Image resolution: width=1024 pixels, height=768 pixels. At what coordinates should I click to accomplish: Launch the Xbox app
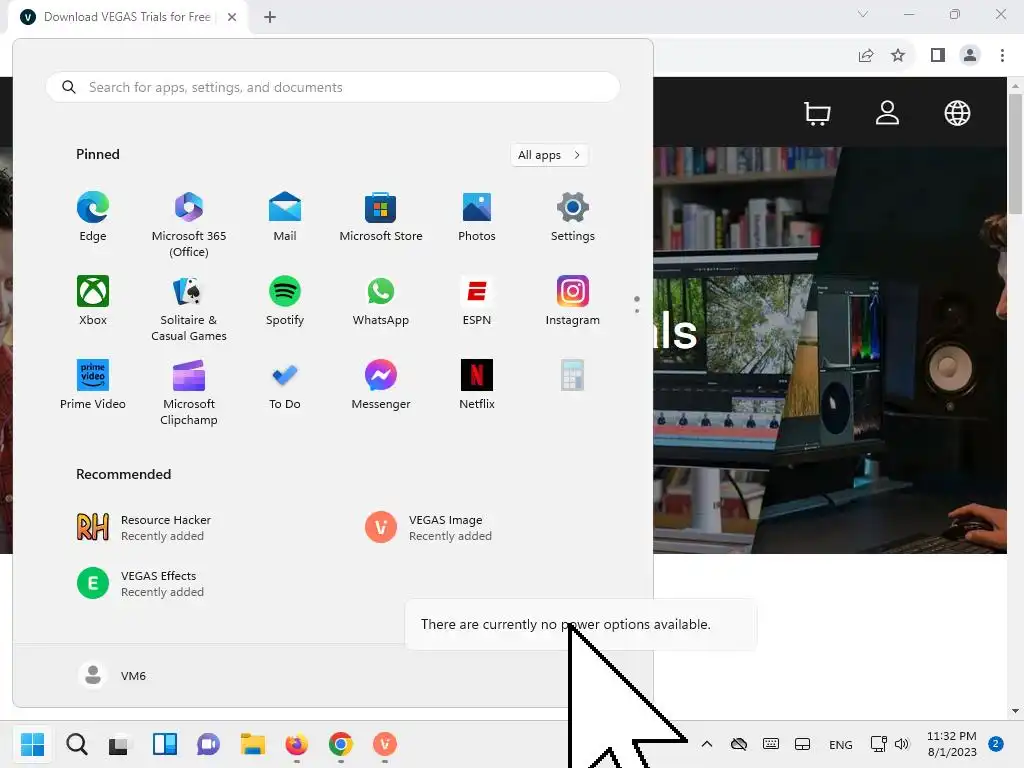(x=93, y=300)
